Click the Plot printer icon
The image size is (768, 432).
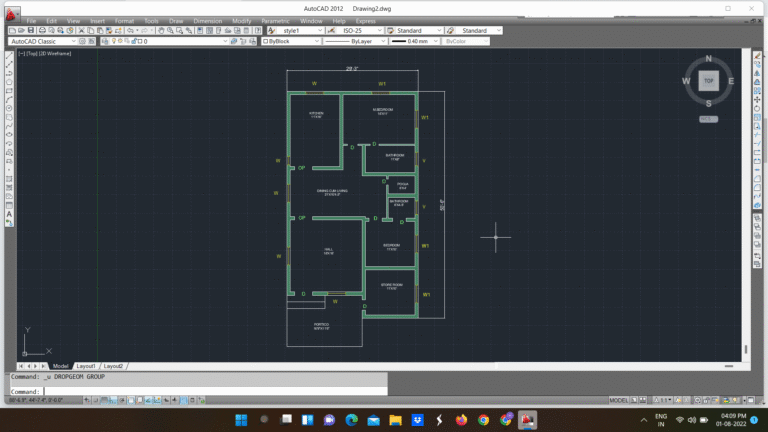[42, 30]
